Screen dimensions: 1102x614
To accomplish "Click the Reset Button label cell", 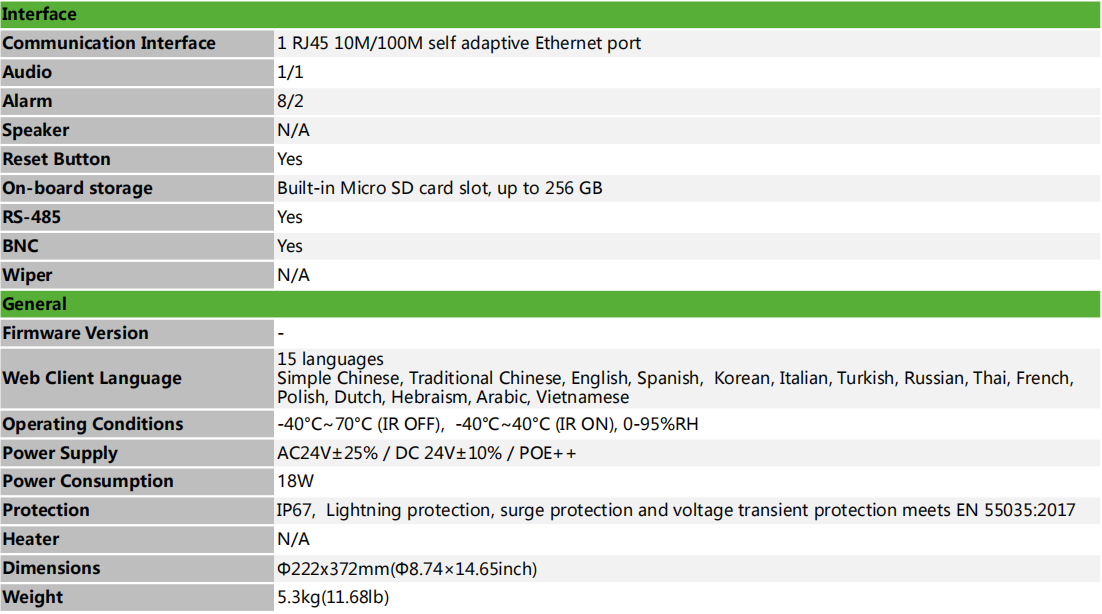I will (57, 159).
